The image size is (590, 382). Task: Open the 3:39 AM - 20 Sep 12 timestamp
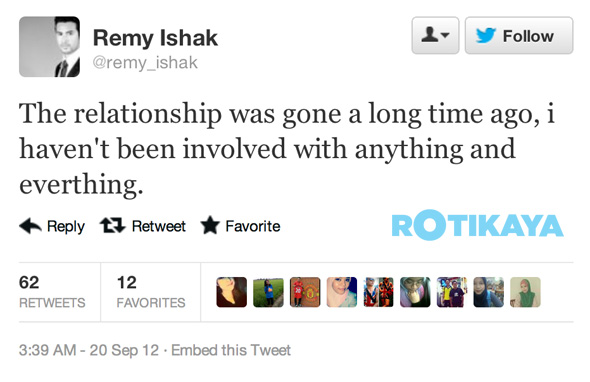(x=89, y=350)
